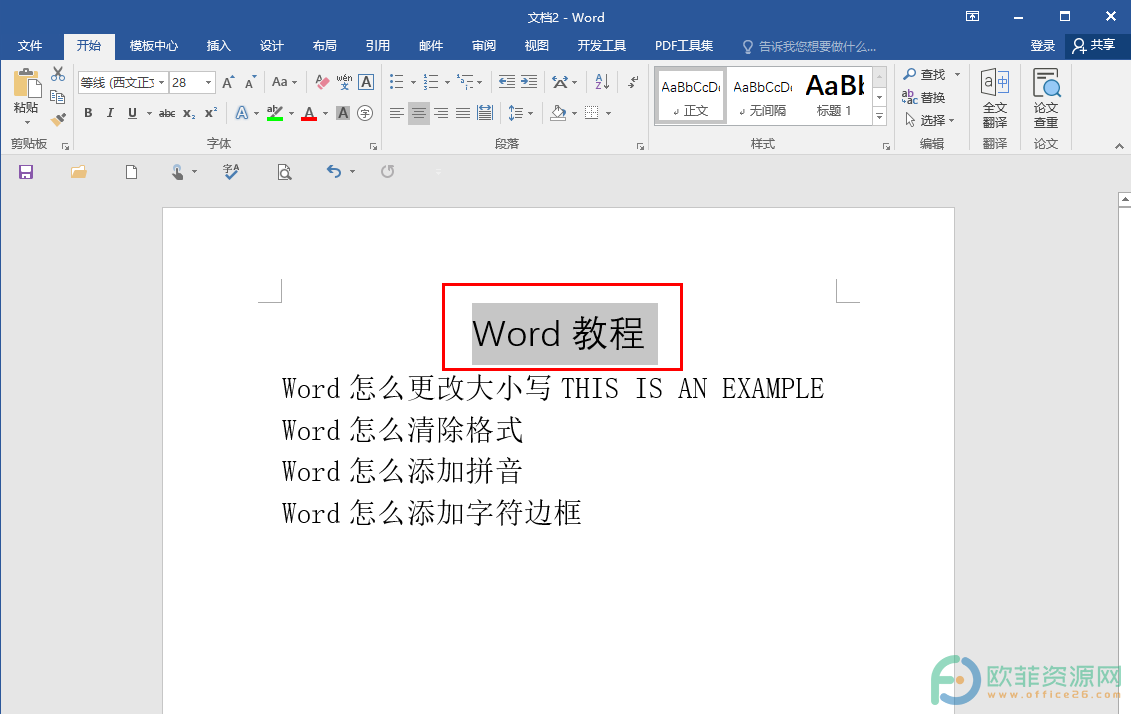The image size is (1131, 714).
Task: Open the Change Case (Aa) dropdown
Action: [285, 82]
